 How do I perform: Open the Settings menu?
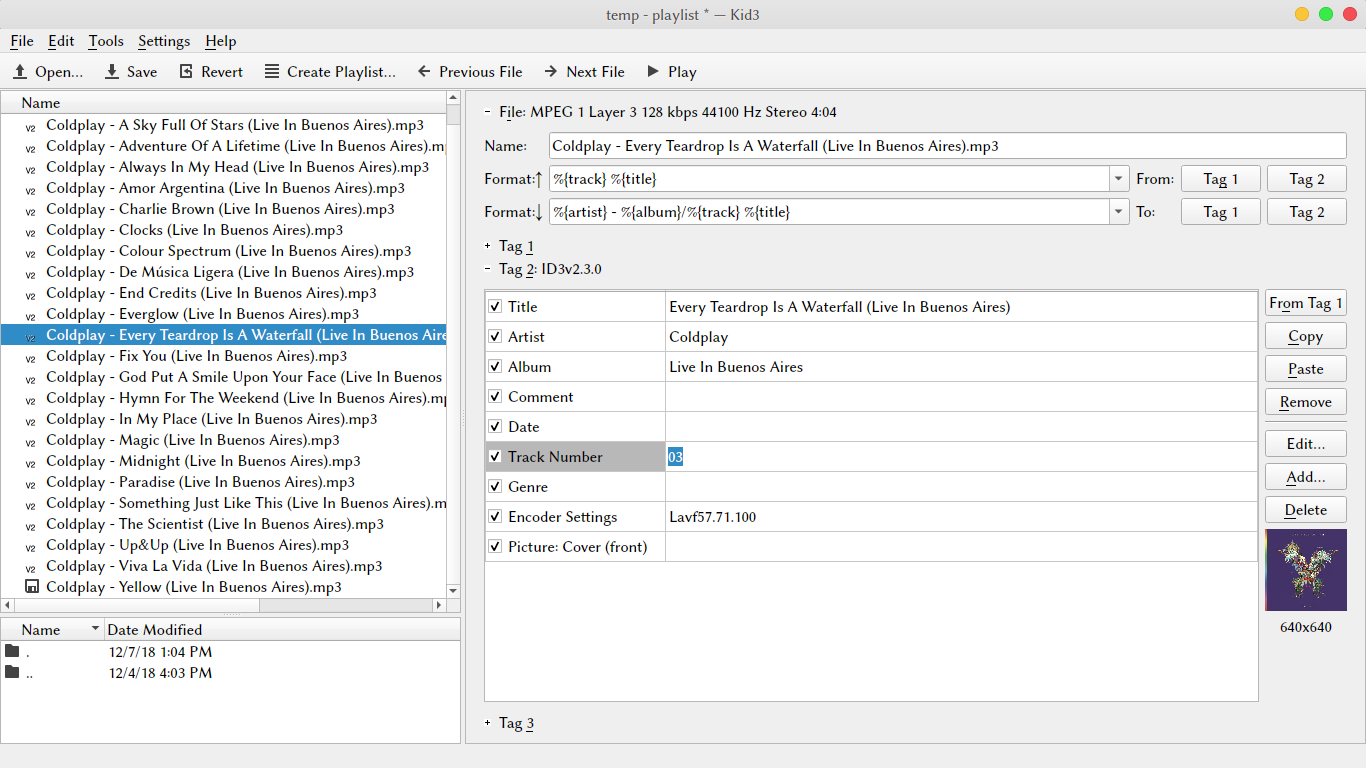[164, 41]
